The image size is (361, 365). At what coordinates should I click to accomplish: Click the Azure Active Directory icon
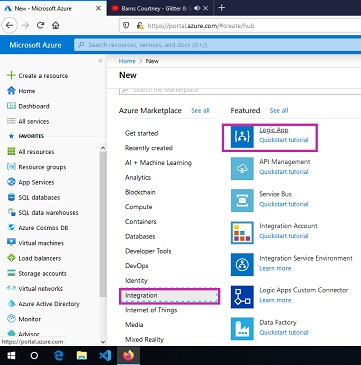pos(11,304)
